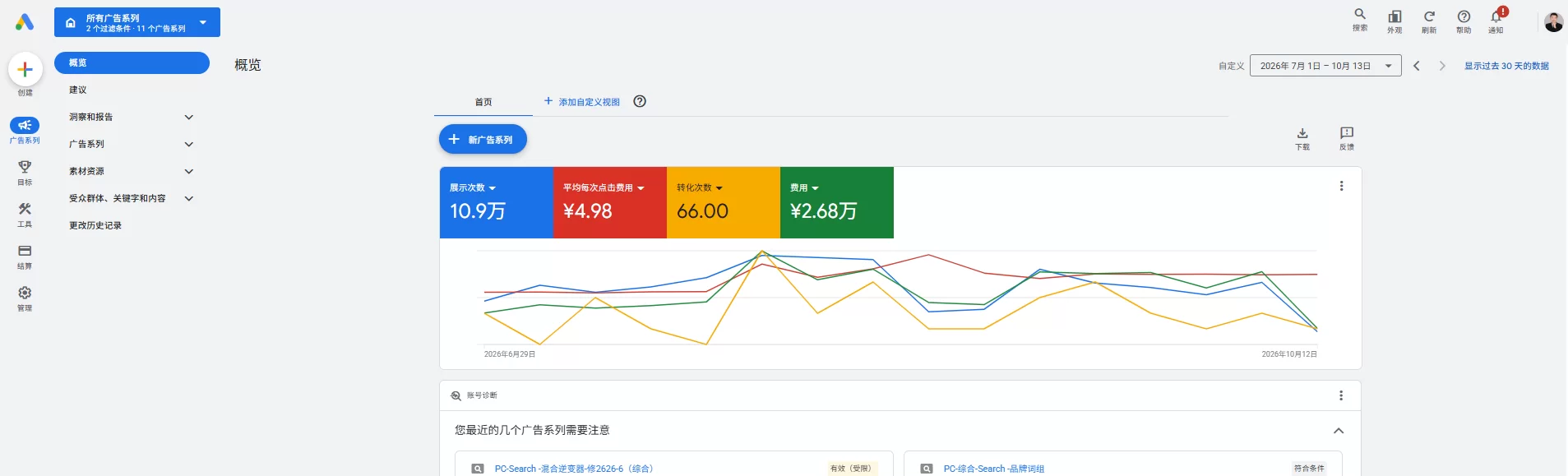This screenshot has height=476, width=1568.
Task: Select 概览 in the side menu
Action: [x=132, y=62]
